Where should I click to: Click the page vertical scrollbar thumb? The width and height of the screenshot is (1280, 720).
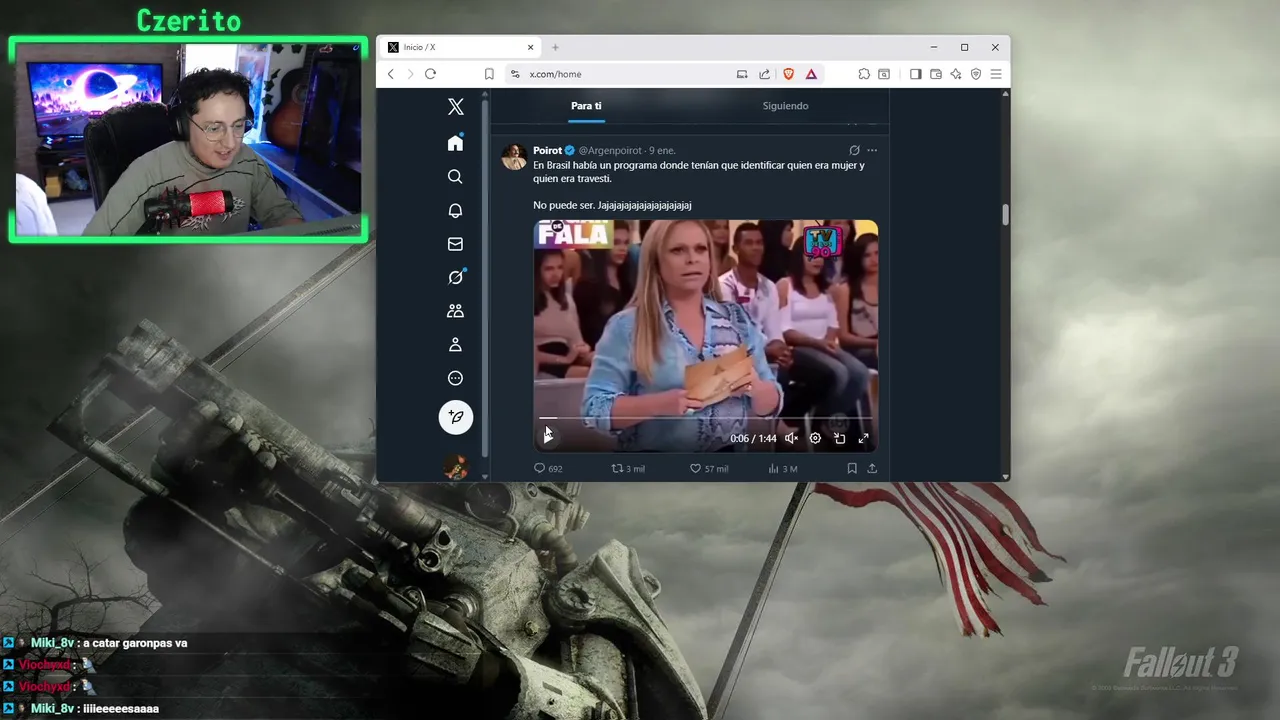tap(1005, 214)
